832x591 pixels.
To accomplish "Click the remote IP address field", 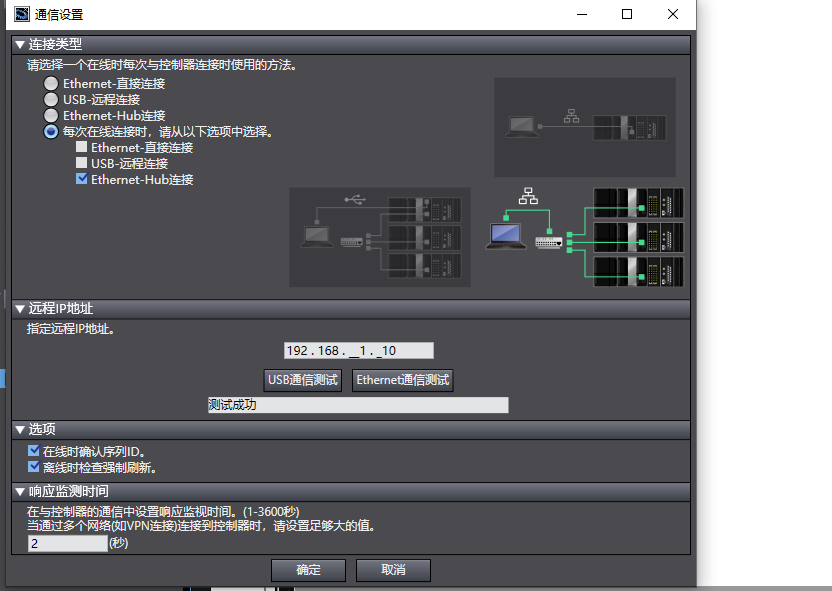I will [x=358, y=351].
